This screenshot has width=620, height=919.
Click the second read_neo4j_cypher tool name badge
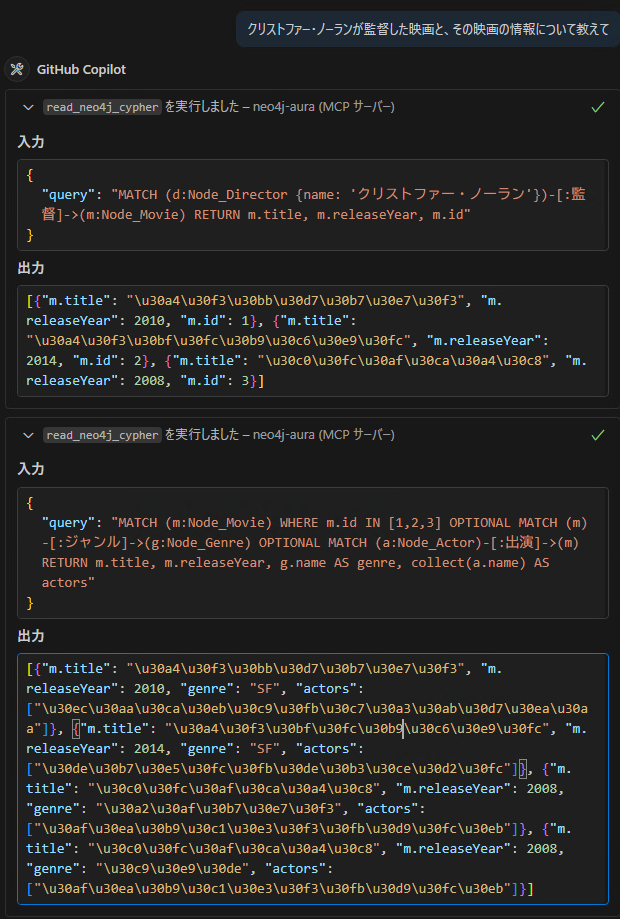tap(103, 435)
